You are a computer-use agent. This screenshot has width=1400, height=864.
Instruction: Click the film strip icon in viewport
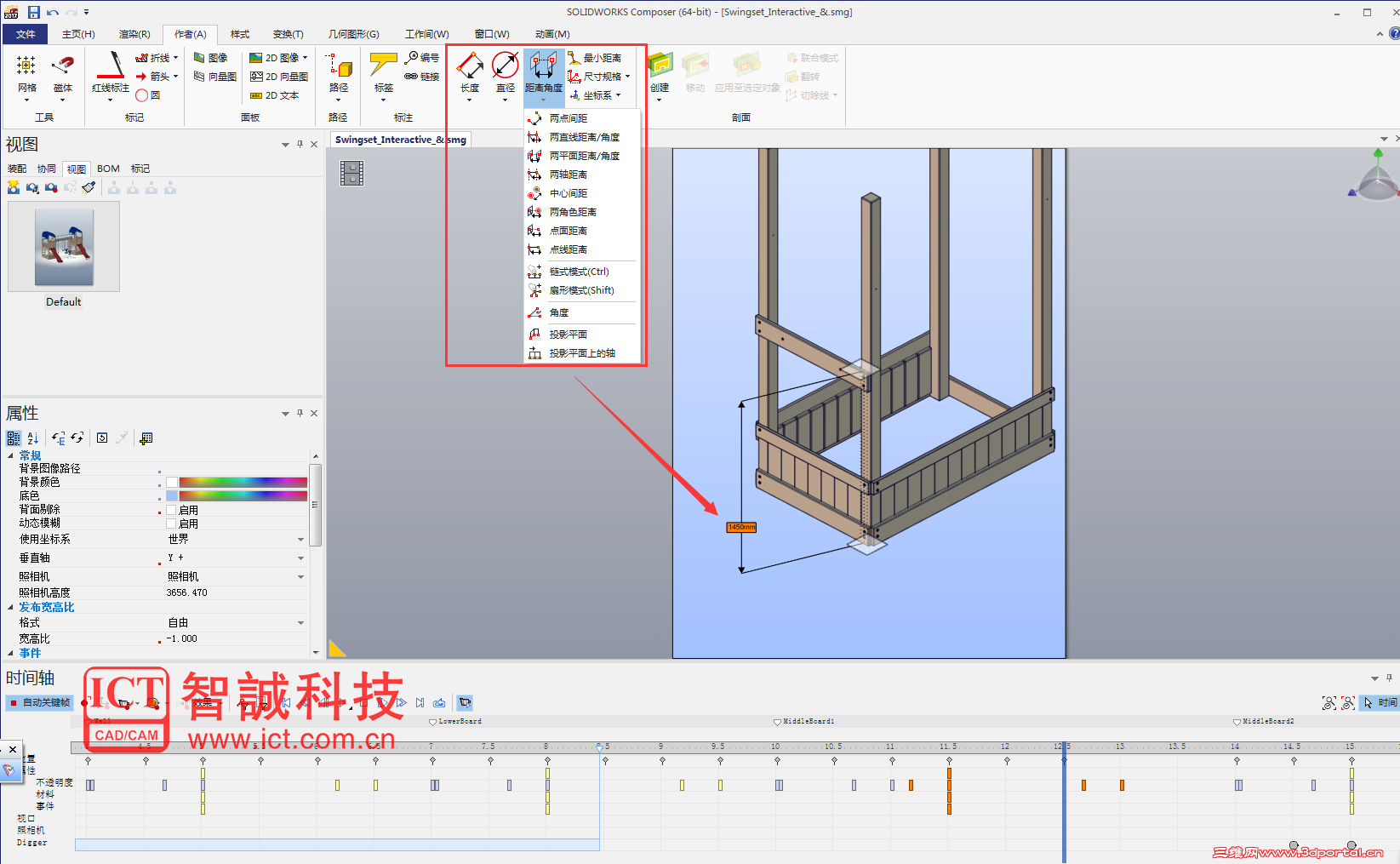[351, 174]
